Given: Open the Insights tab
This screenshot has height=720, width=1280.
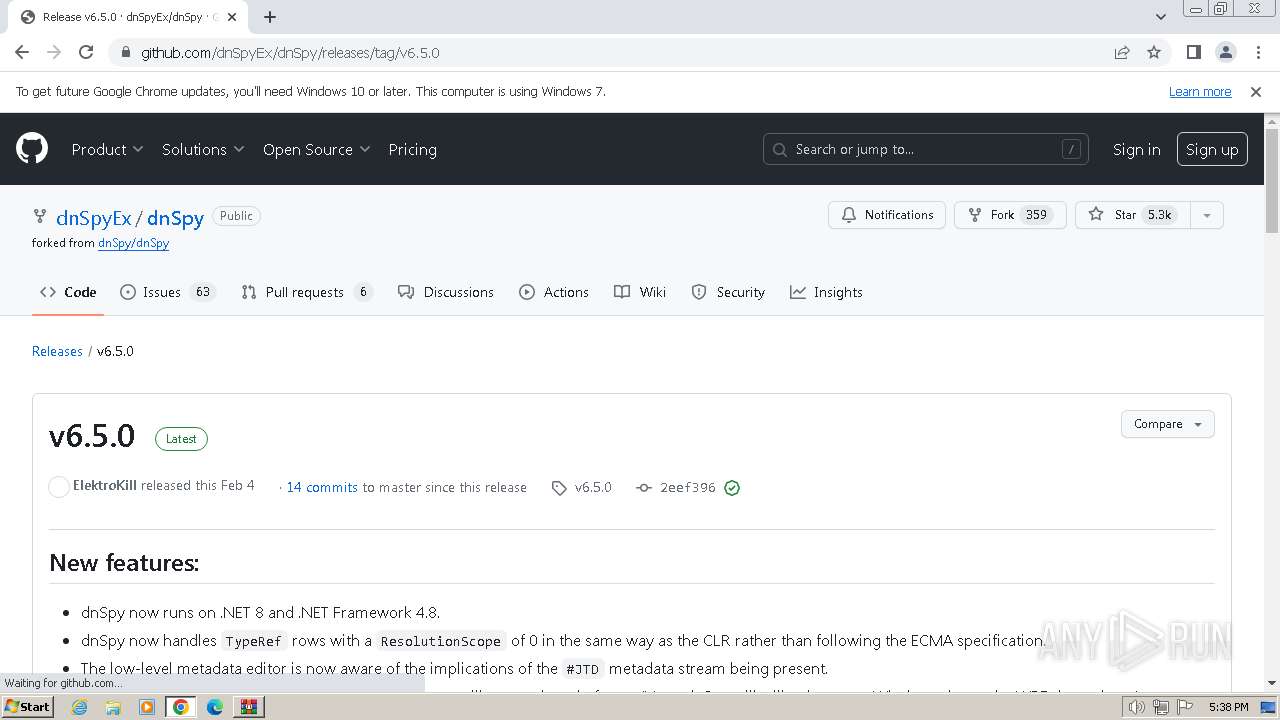Looking at the screenshot, I should pyautogui.click(x=826, y=292).
